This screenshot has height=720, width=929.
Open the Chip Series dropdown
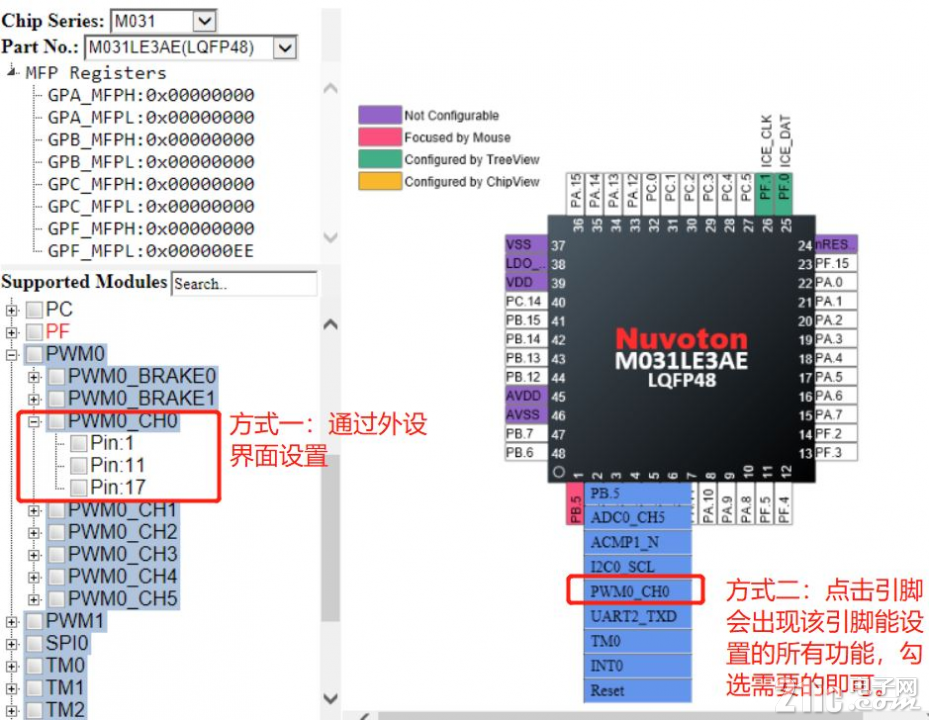(204, 21)
